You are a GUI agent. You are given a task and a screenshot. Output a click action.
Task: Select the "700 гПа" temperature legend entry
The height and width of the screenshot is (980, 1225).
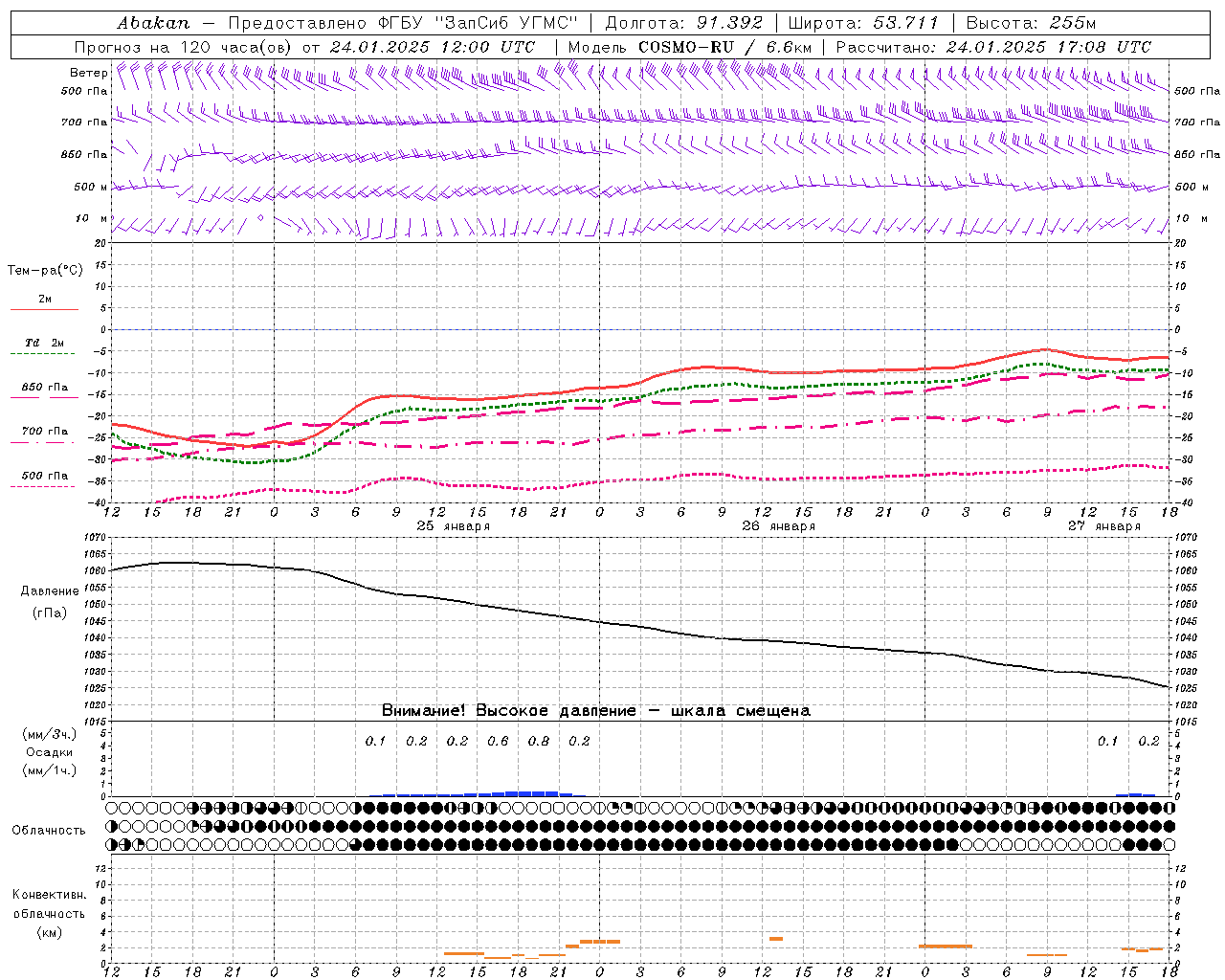[x=44, y=432]
